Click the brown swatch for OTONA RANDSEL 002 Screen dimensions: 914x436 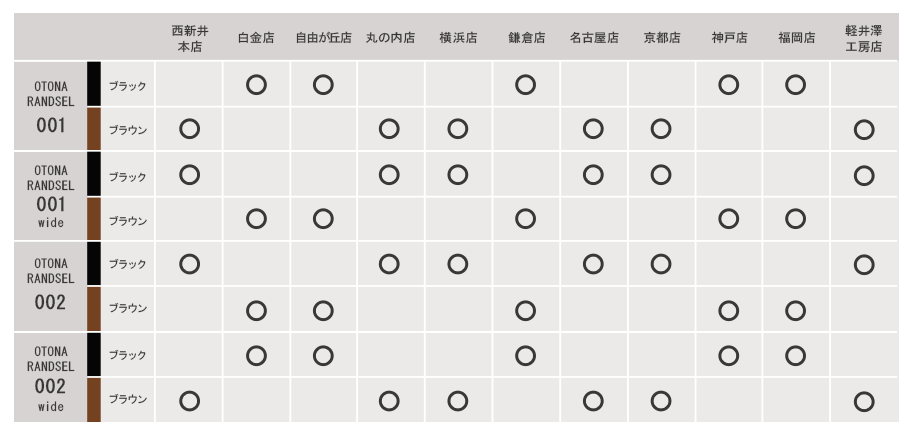(x=94, y=310)
